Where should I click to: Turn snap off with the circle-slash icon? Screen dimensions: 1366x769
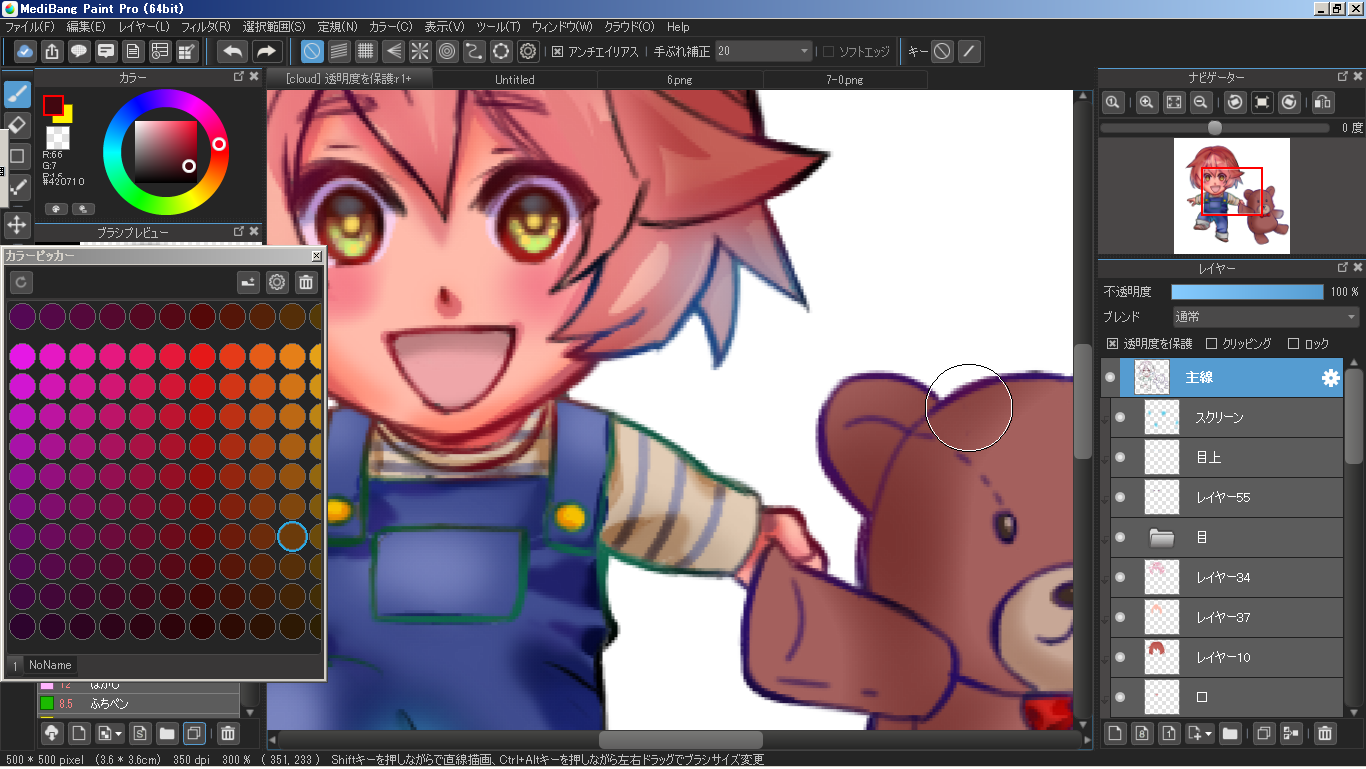click(312, 51)
